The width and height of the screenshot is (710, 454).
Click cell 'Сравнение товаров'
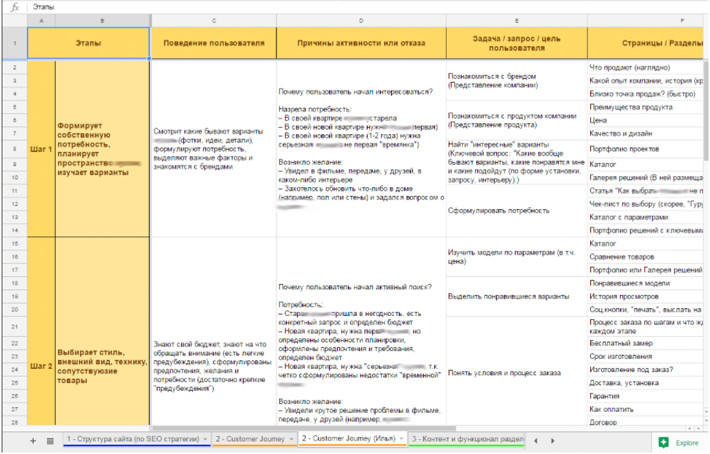tap(645, 257)
